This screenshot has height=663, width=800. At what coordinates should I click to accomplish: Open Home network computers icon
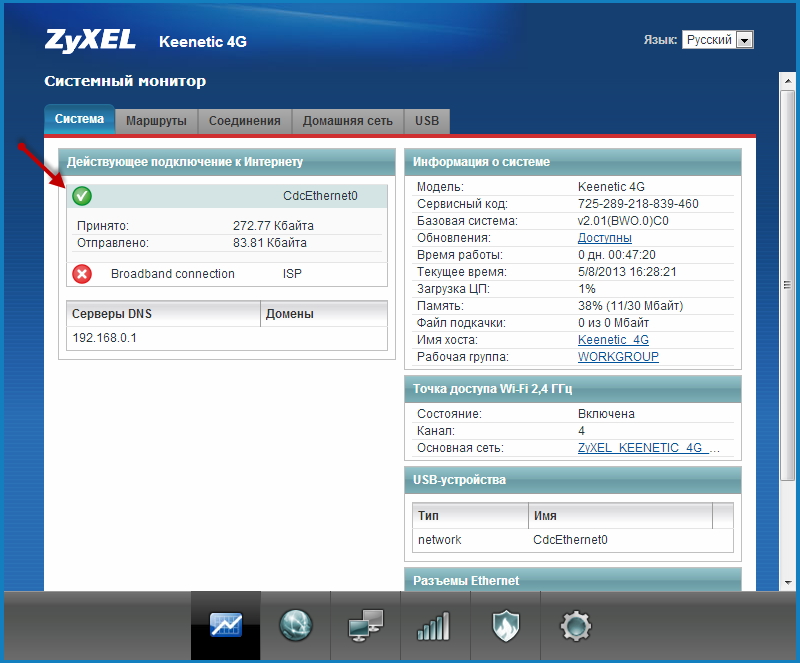click(365, 627)
